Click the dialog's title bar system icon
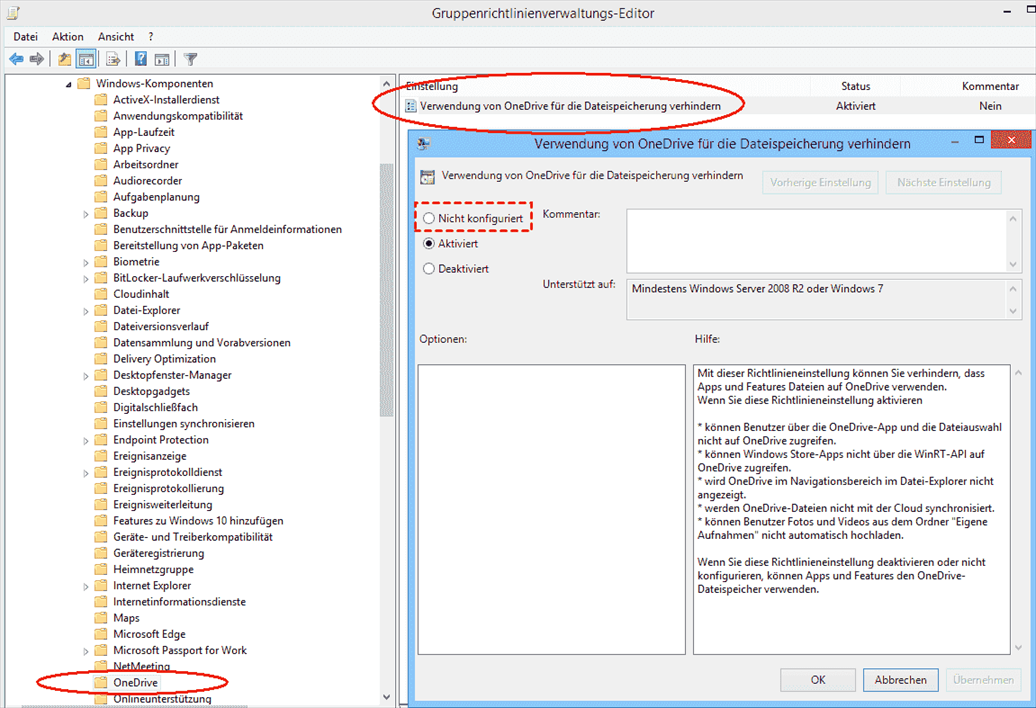The width and height of the screenshot is (1036, 708). 424,143
